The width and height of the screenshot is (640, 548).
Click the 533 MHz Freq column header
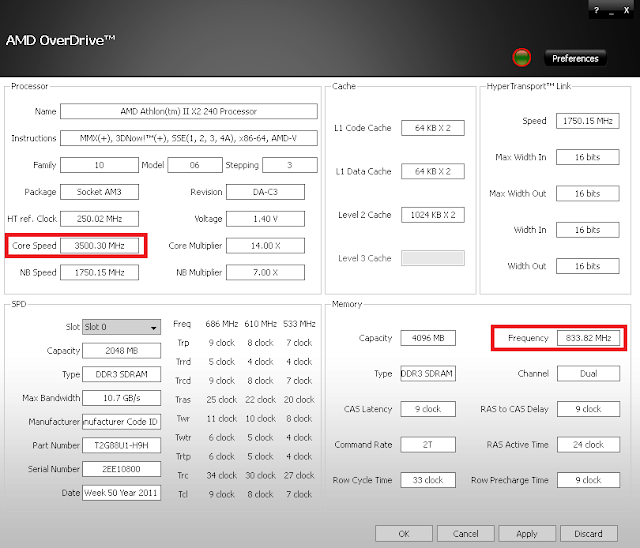pos(299,324)
